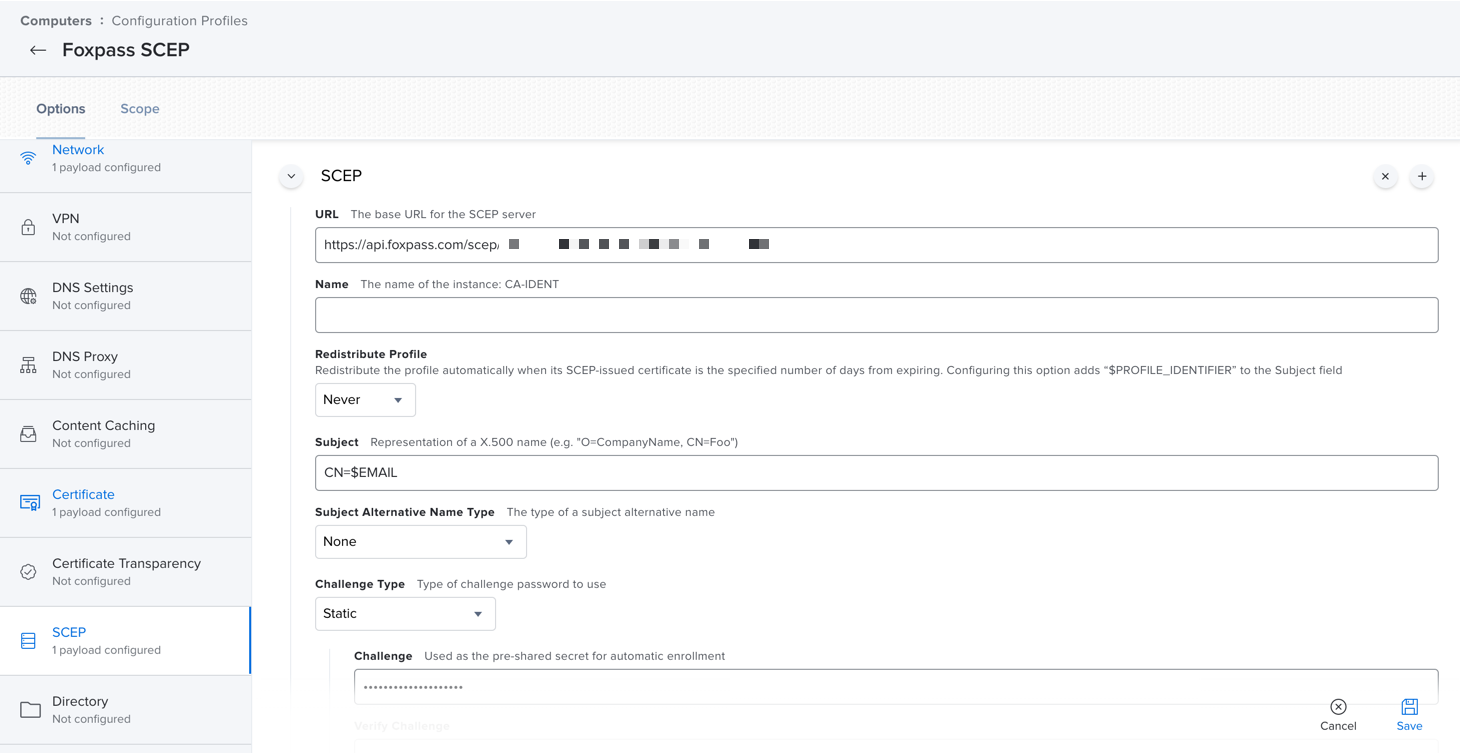
Task: Click the Save floppy disk icon
Action: (1409, 707)
